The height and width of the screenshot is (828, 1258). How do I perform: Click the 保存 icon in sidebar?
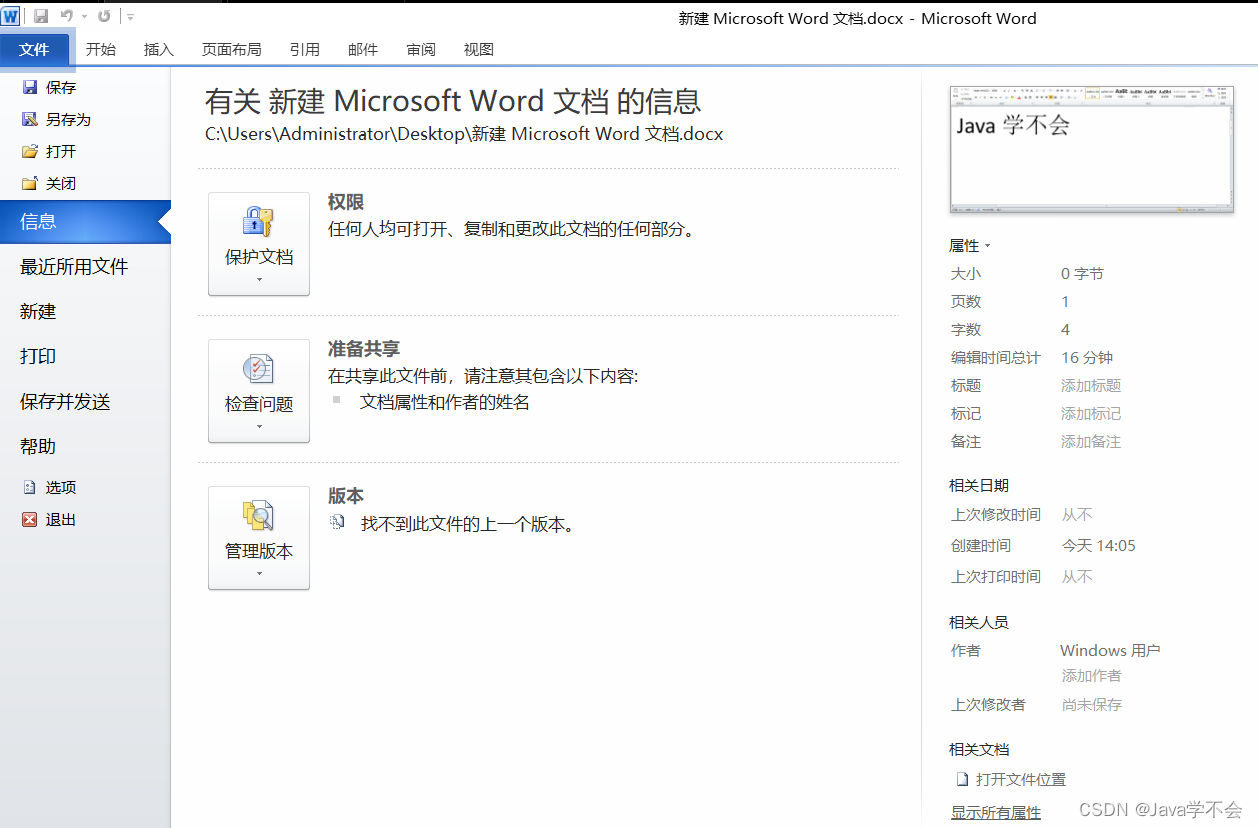pyautogui.click(x=30, y=87)
